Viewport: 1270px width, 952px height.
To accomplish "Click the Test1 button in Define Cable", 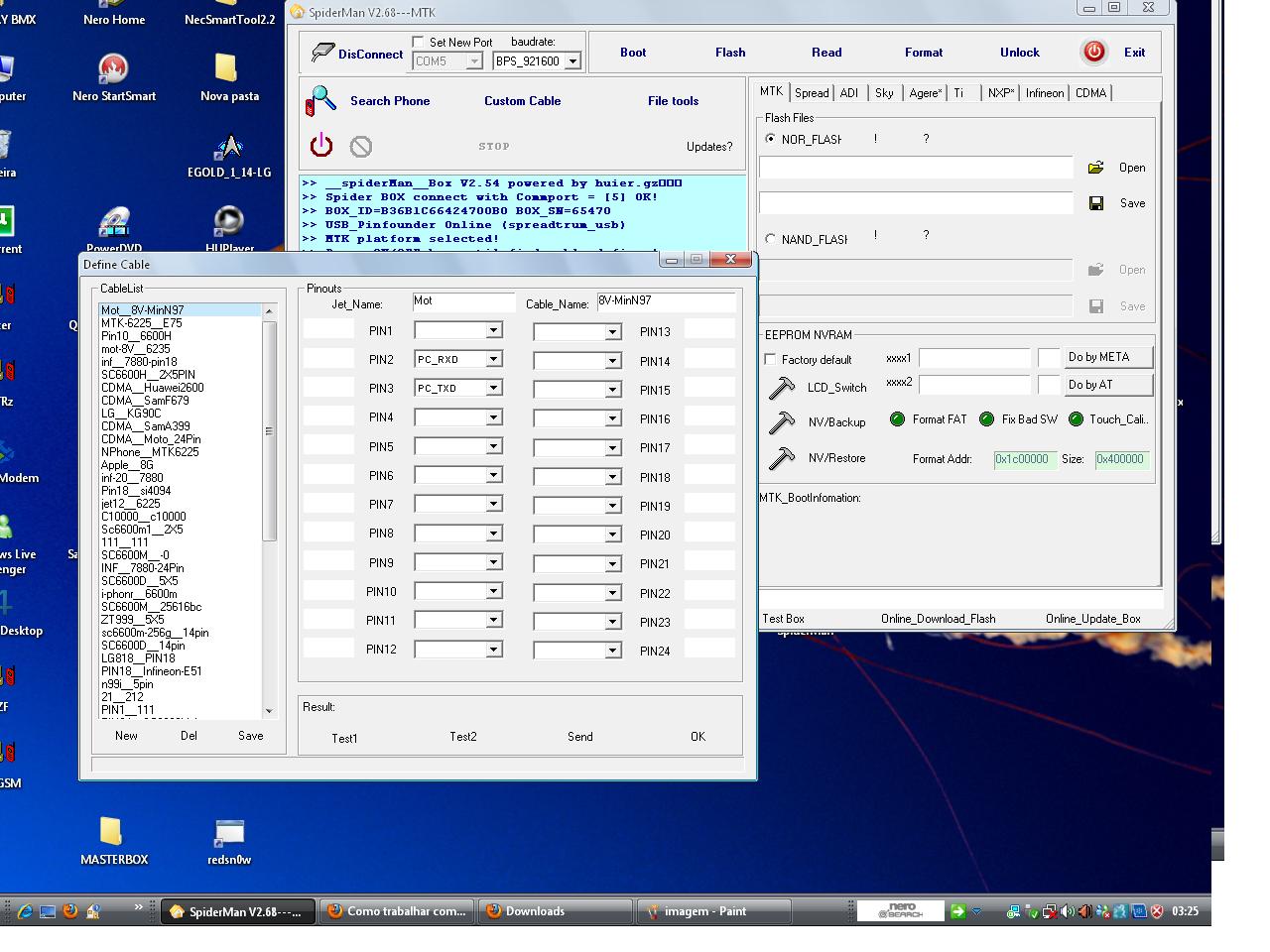I will (344, 738).
